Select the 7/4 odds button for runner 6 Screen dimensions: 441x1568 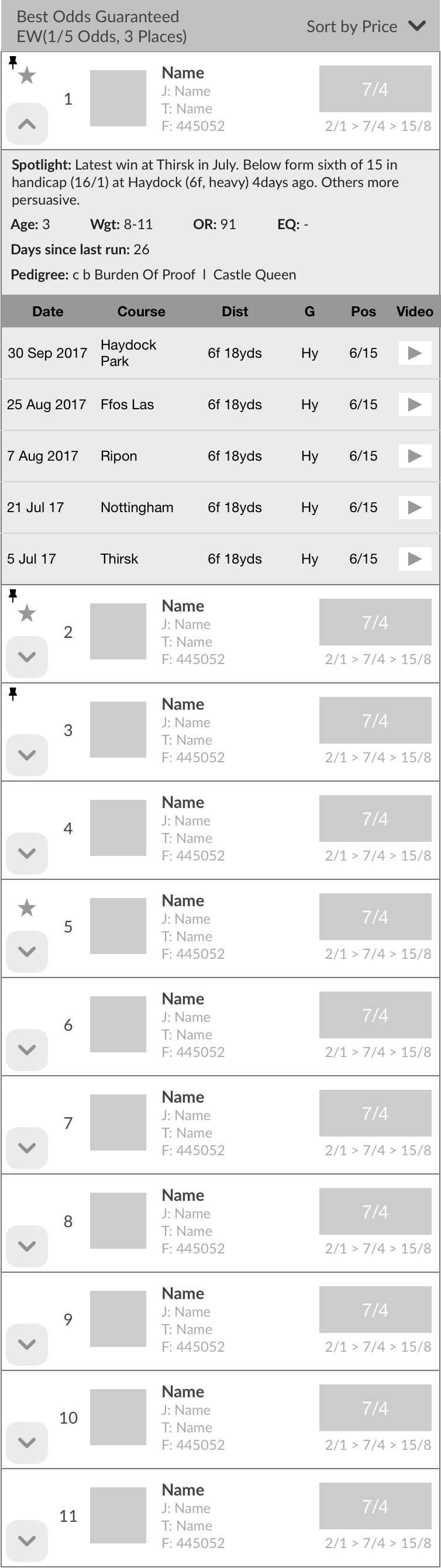pos(375,1015)
